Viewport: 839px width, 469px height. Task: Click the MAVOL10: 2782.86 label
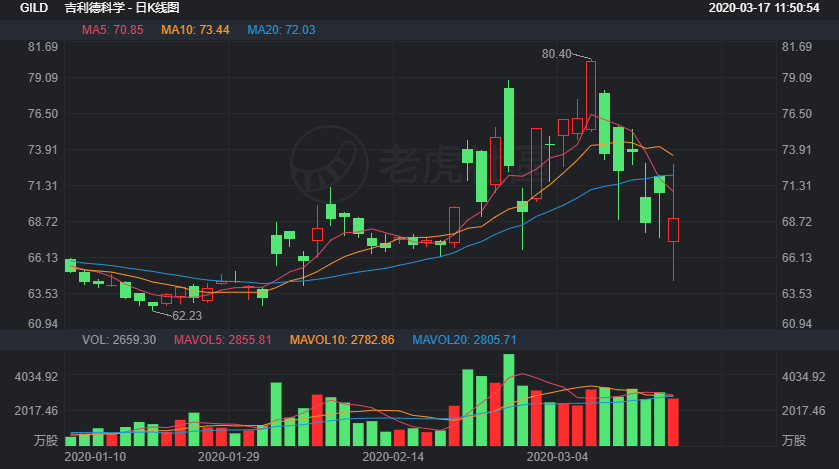342,340
